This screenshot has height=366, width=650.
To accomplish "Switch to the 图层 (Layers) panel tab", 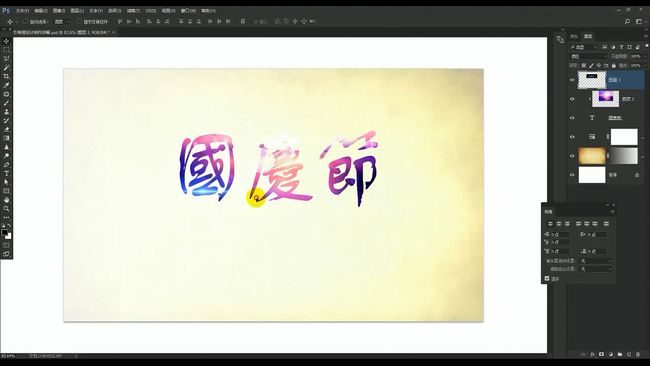I will click(588, 36).
